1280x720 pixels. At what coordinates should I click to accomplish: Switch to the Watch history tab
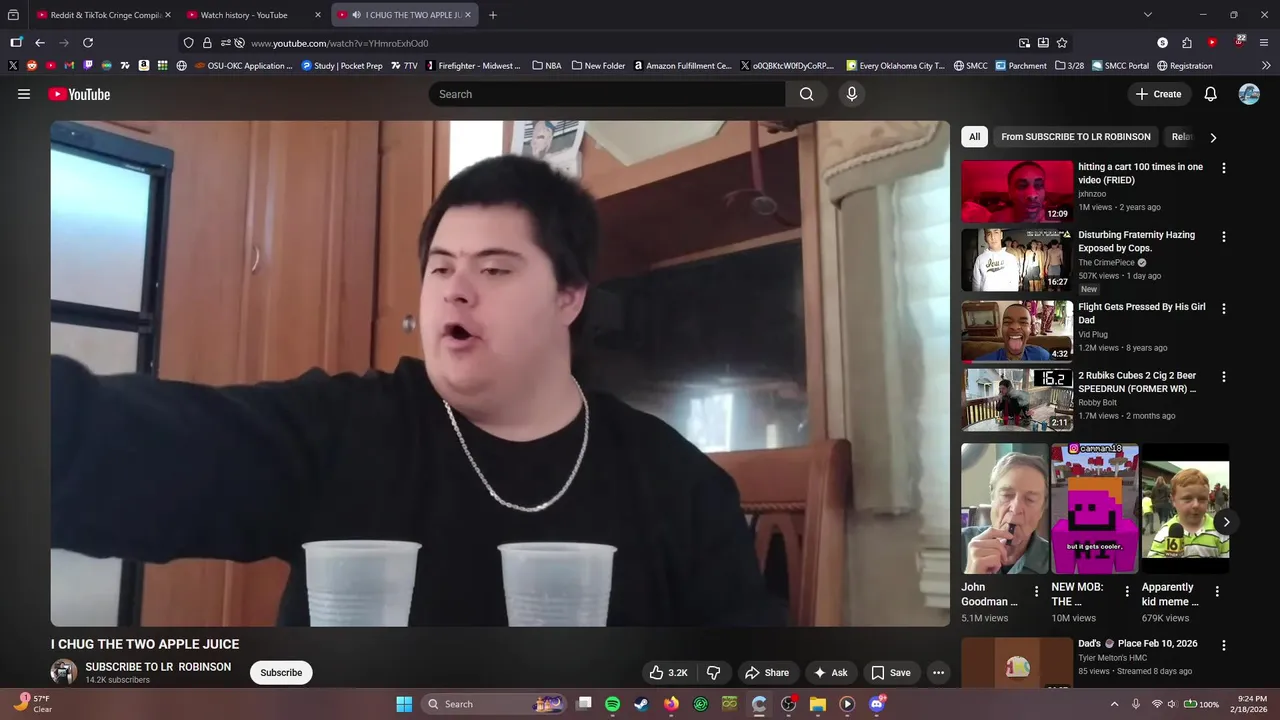(x=252, y=15)
